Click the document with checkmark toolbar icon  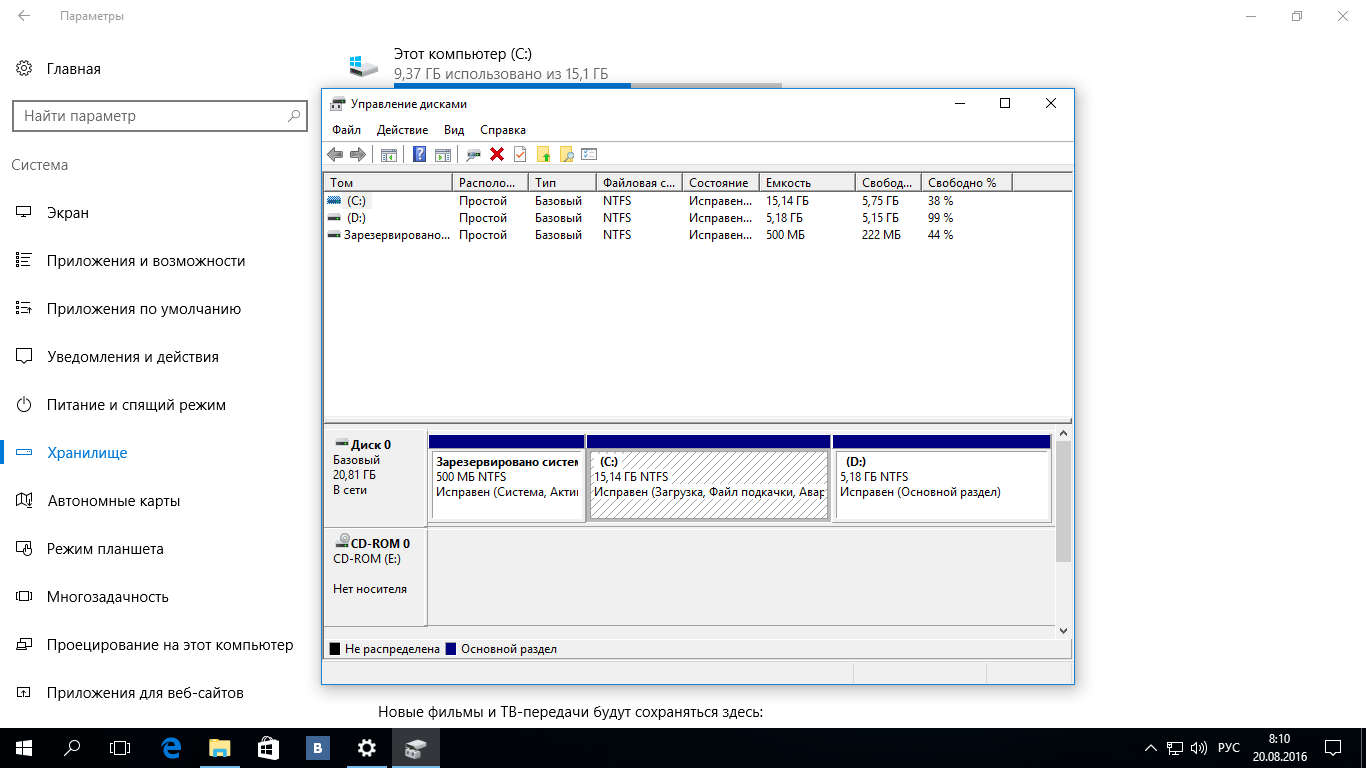click(519, 154)
